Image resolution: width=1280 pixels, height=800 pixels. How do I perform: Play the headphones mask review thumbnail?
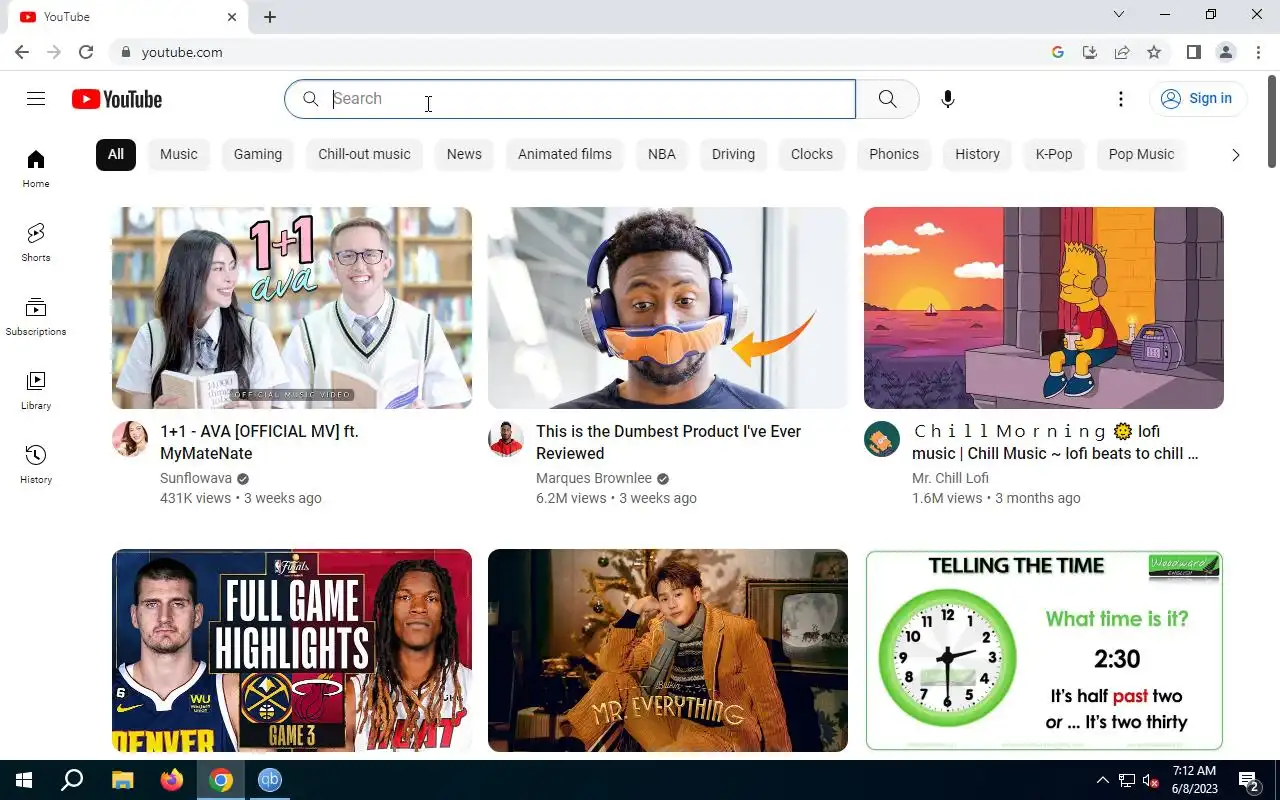[x=668, y=308]
